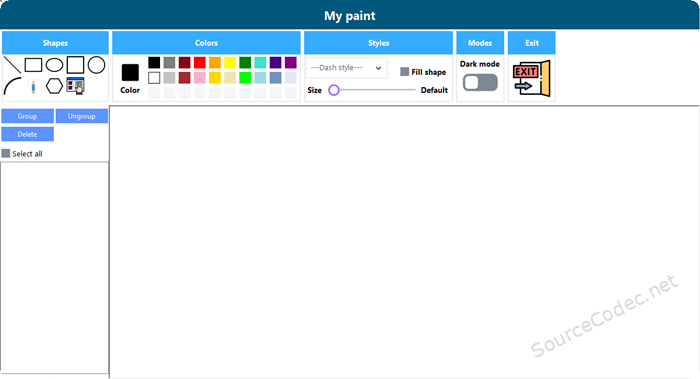Pick the steel blue palette swatch

(275, 78)
